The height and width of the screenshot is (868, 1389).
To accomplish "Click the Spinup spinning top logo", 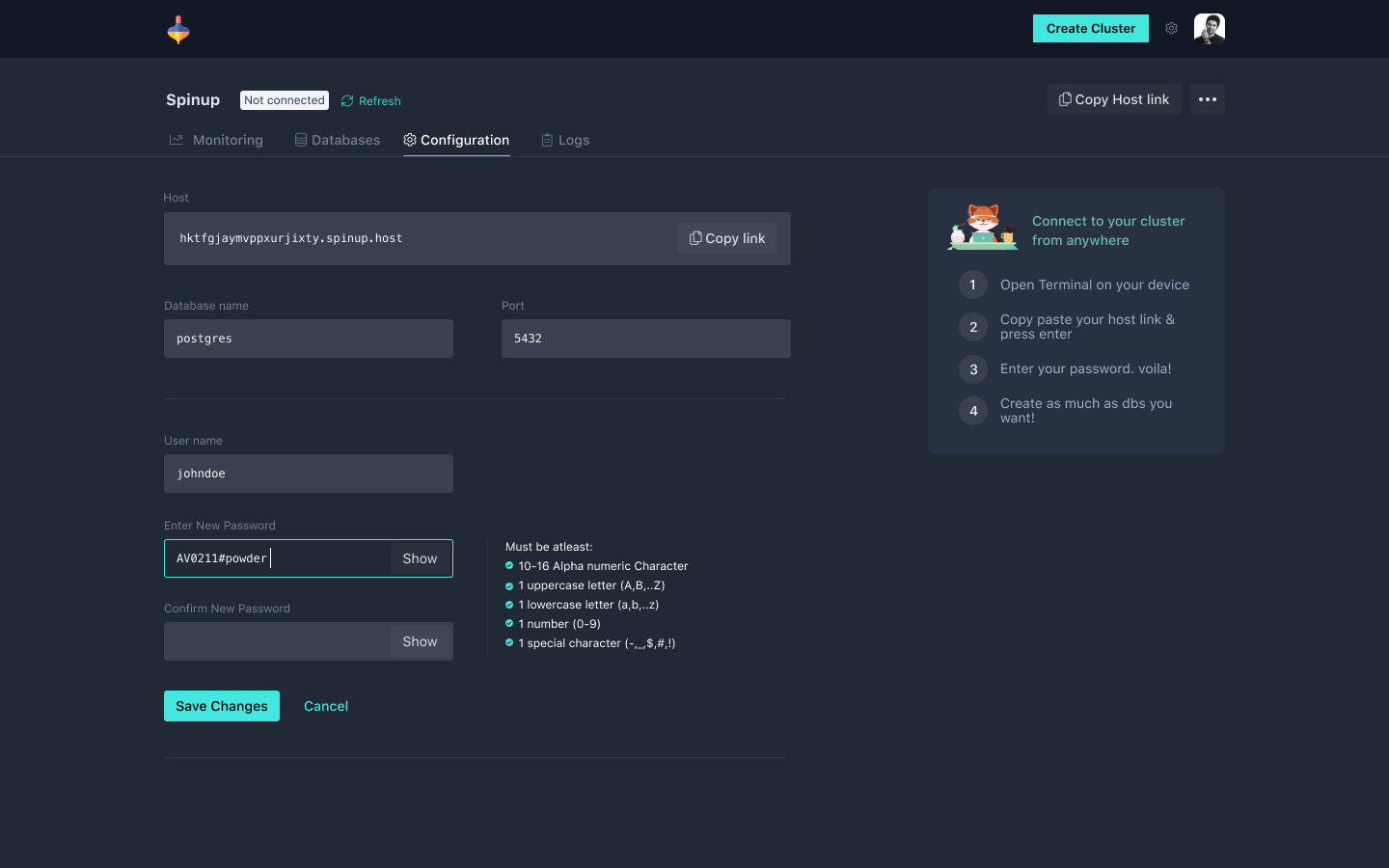I will (x=178, y=30).
